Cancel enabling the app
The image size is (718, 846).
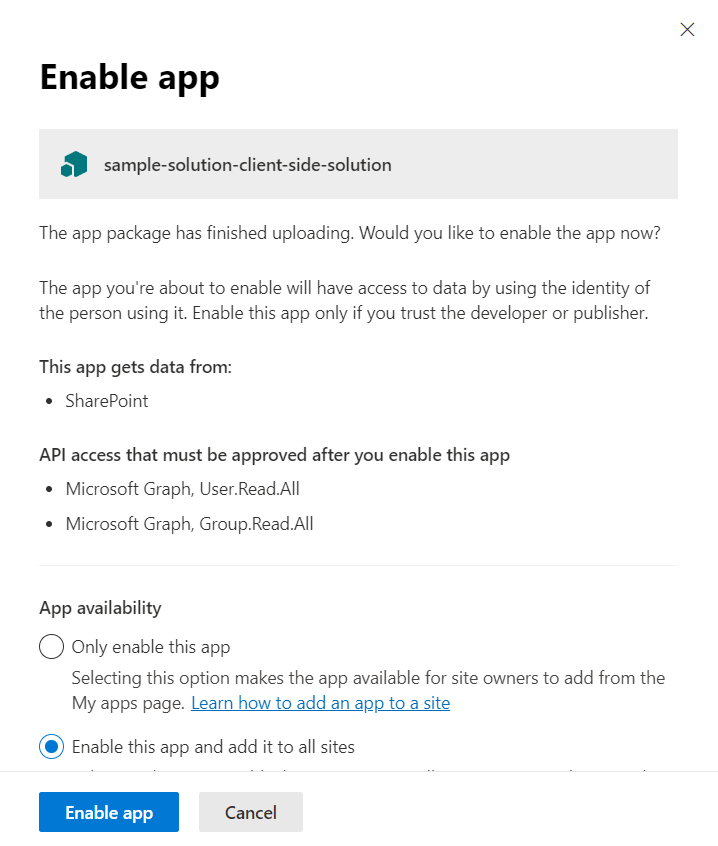pos(250,812)
